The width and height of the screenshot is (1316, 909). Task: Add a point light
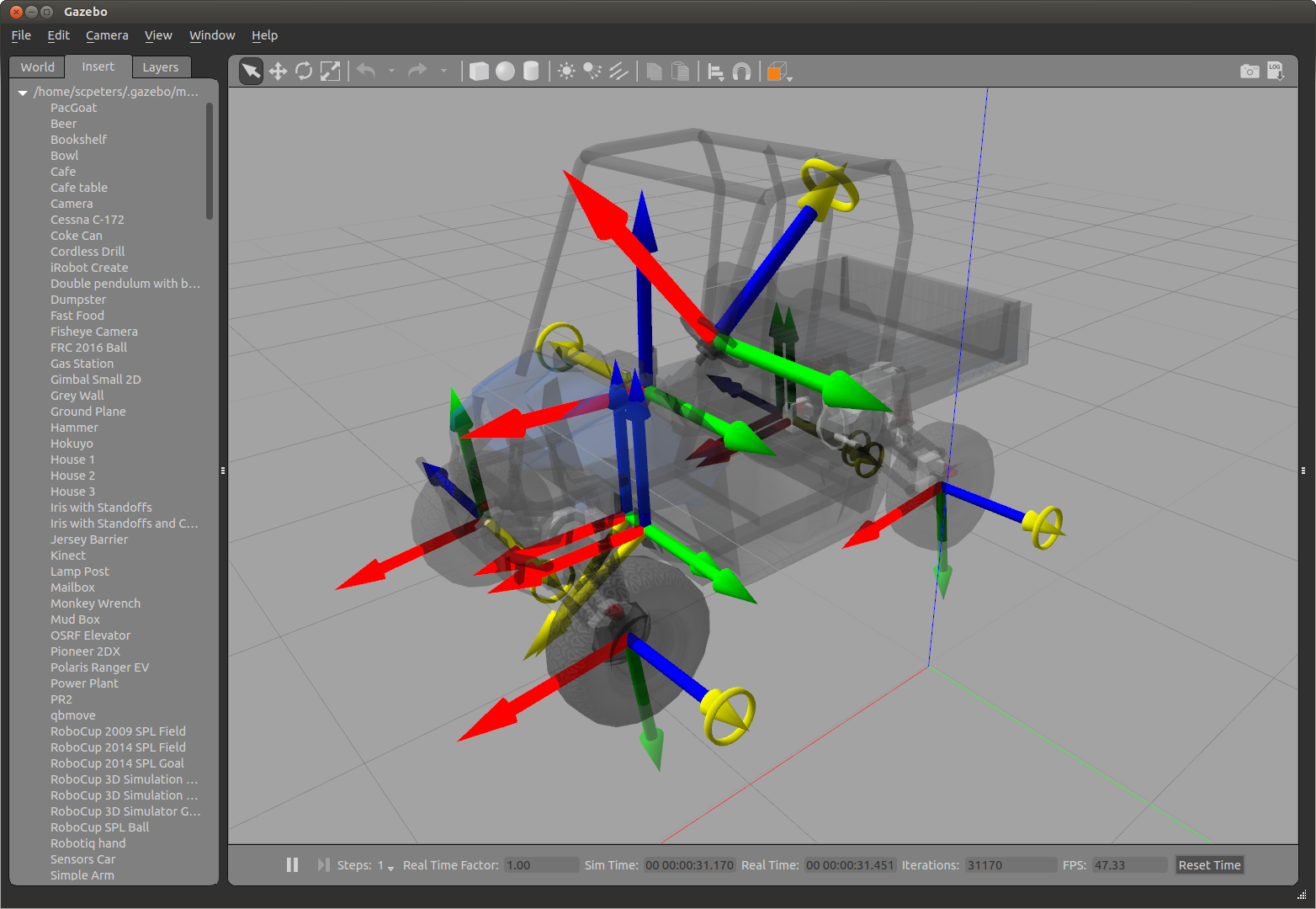[x=567, y=72]
